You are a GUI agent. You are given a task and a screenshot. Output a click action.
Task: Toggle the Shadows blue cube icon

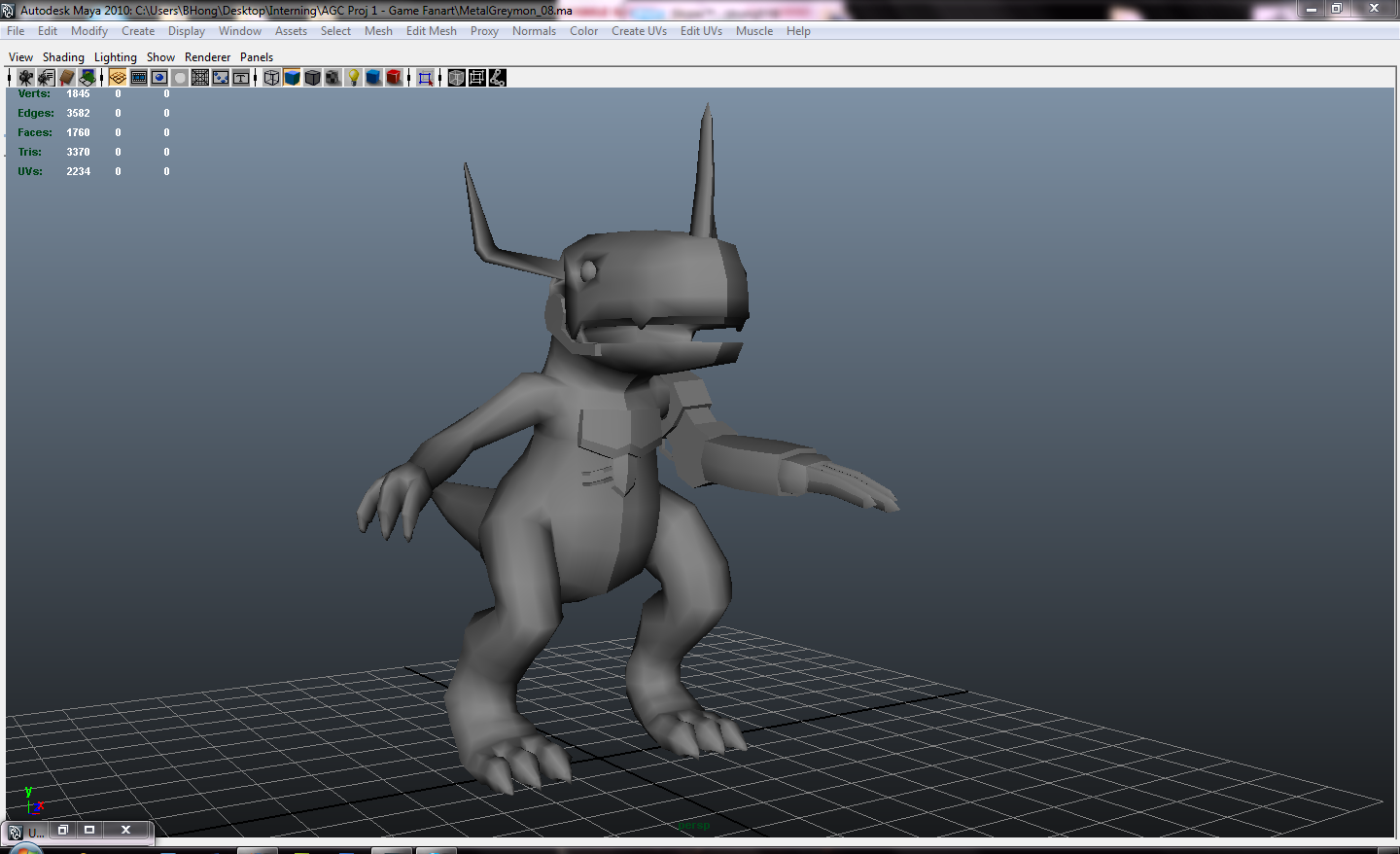click(x=373, y=78)
